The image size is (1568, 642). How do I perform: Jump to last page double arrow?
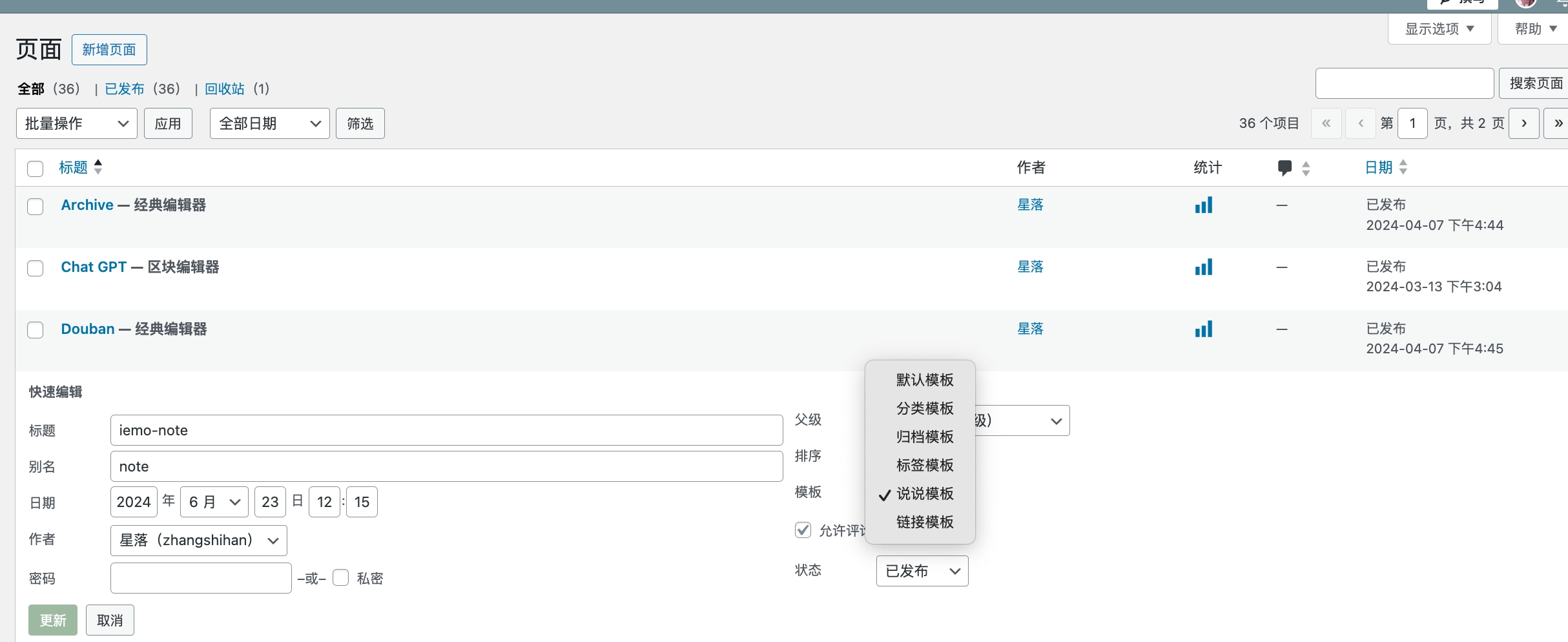tap(1558, 123)
